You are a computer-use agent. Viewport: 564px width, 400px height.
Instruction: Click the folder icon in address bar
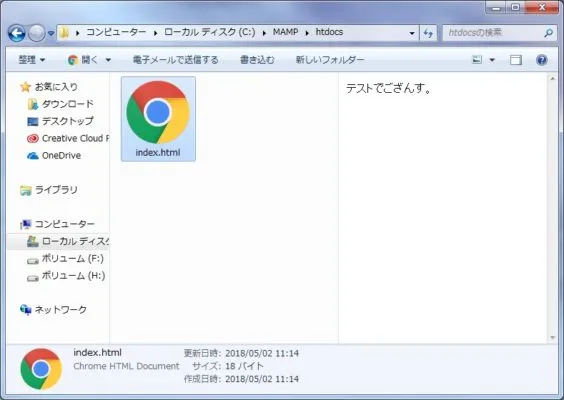coord(65,33)
